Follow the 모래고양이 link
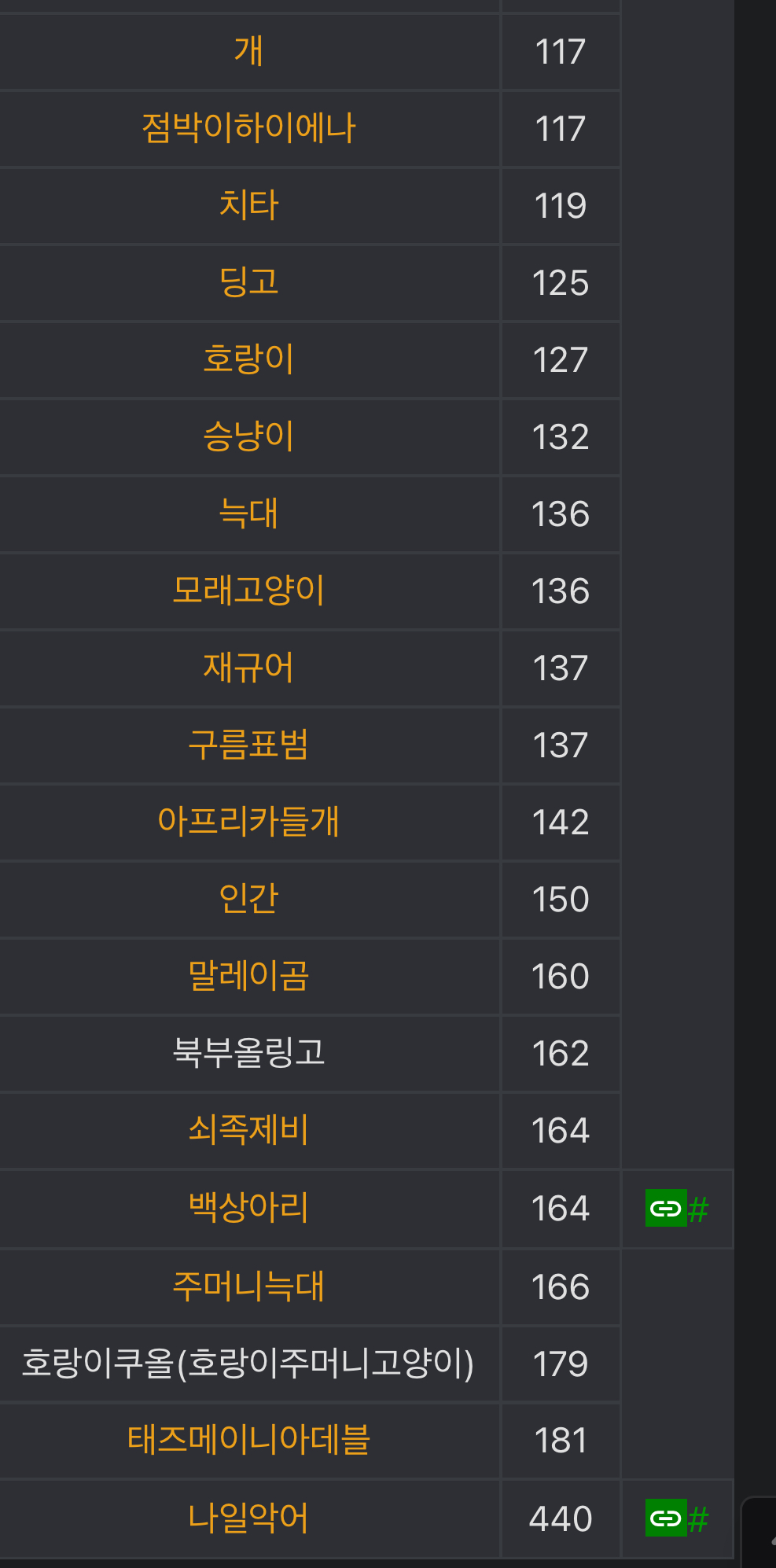Image resolution: width=776 pixels, height=1568 pixels. click(248, 591)
